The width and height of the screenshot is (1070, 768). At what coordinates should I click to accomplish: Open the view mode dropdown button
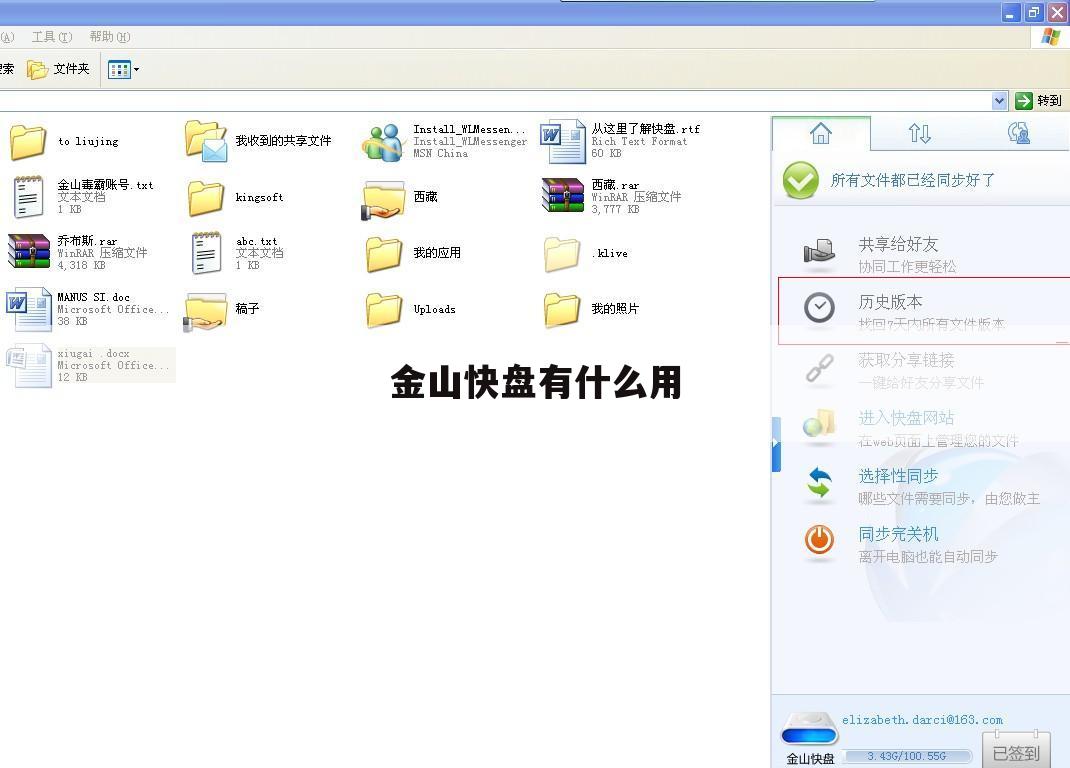(124, 69)
